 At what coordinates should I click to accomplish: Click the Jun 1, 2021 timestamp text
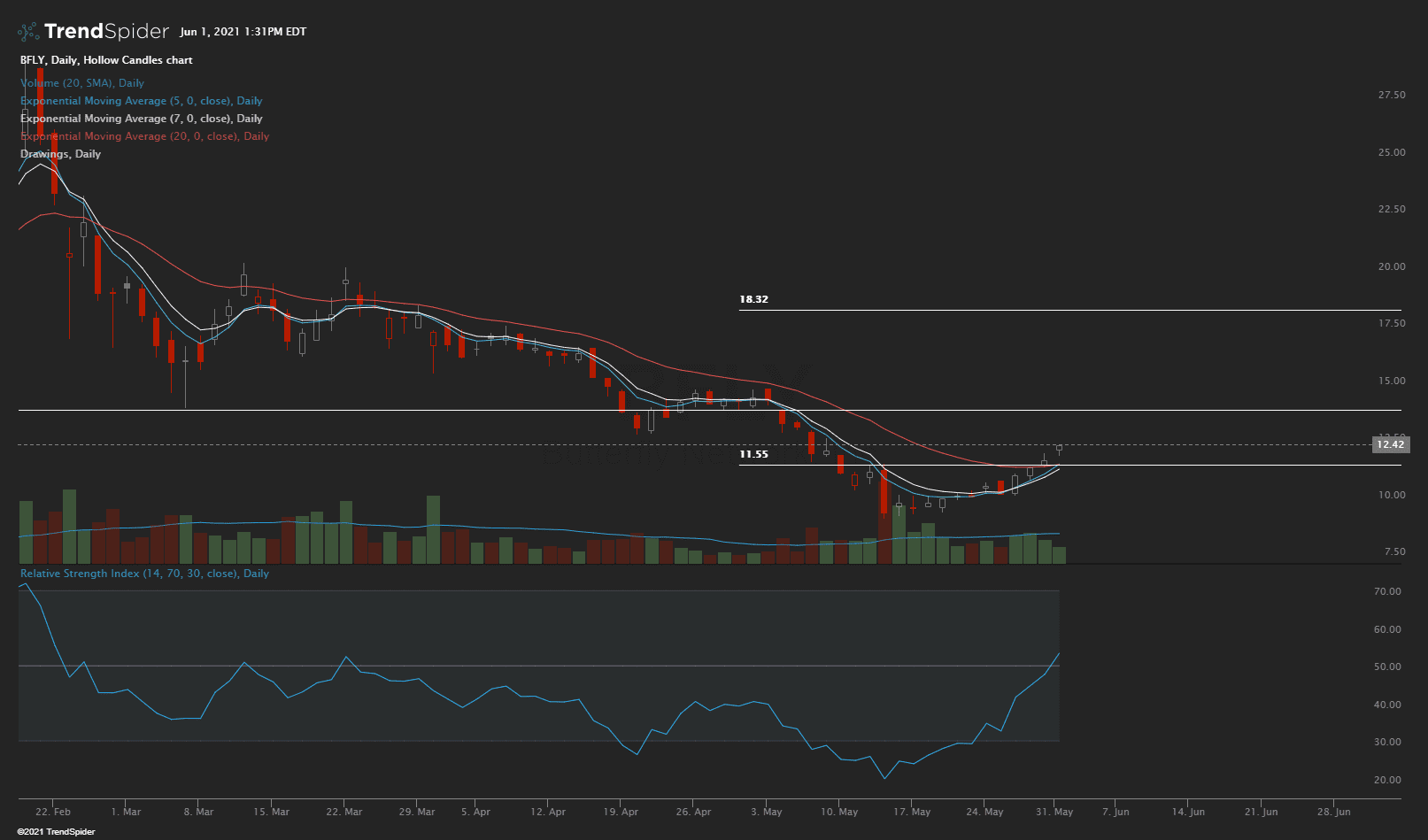click(243, 32)
